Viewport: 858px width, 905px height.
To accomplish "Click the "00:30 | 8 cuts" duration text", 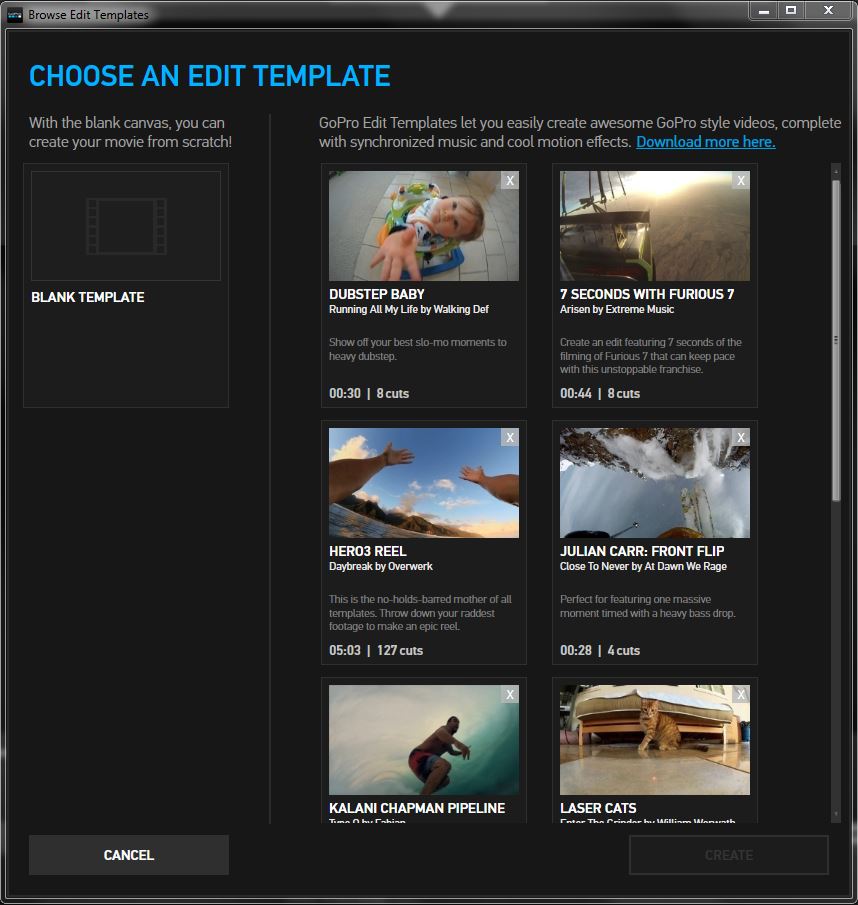I will pos(369,394).
